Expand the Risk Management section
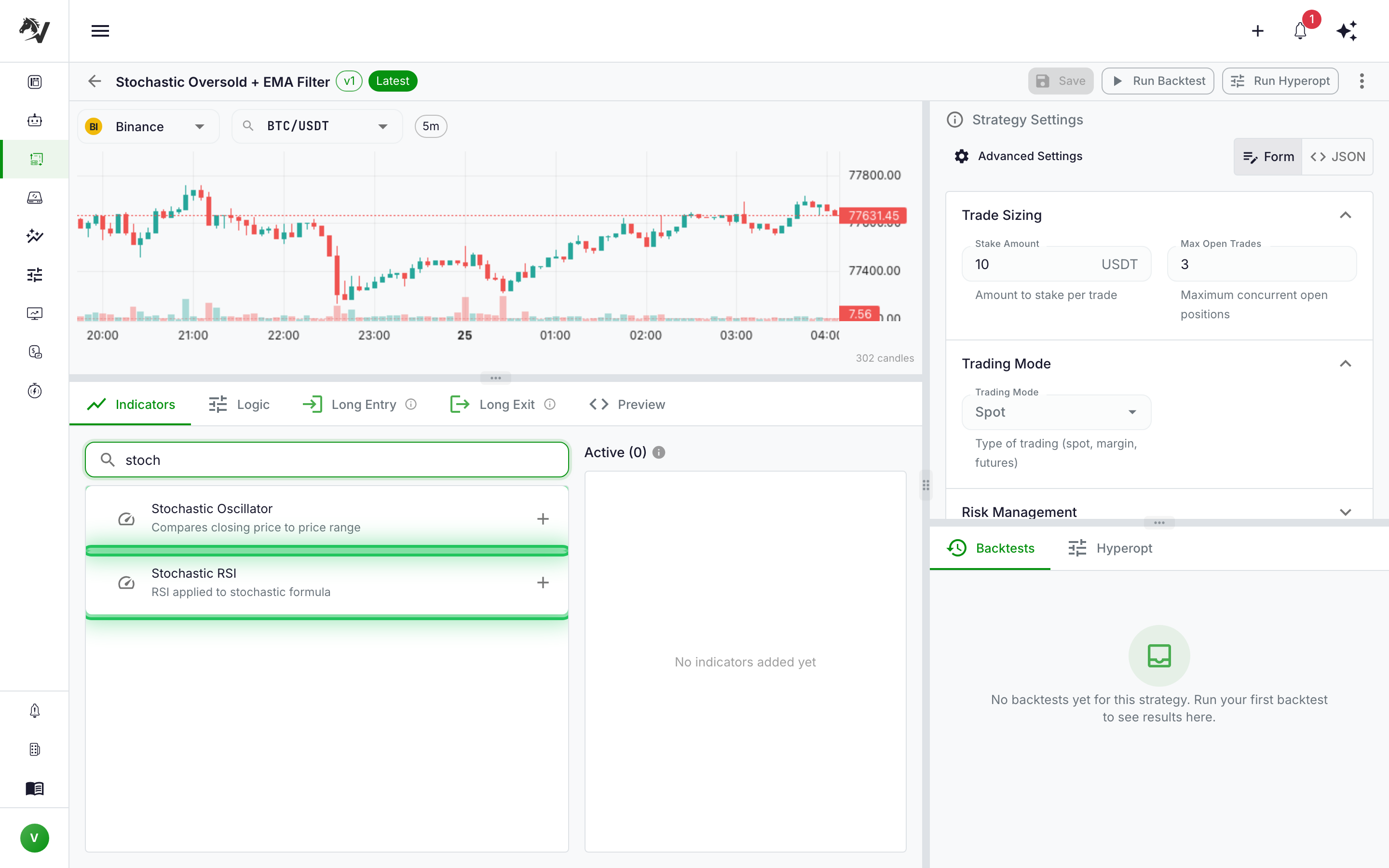The image size is (1389, 868). point(1345,512)
